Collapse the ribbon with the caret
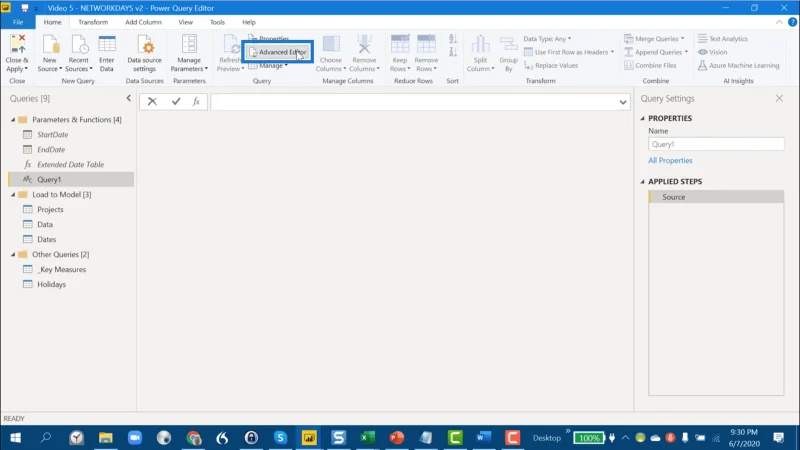Image resolution: width=800 pixels, height=450 pixels. [x=779, y=22]
